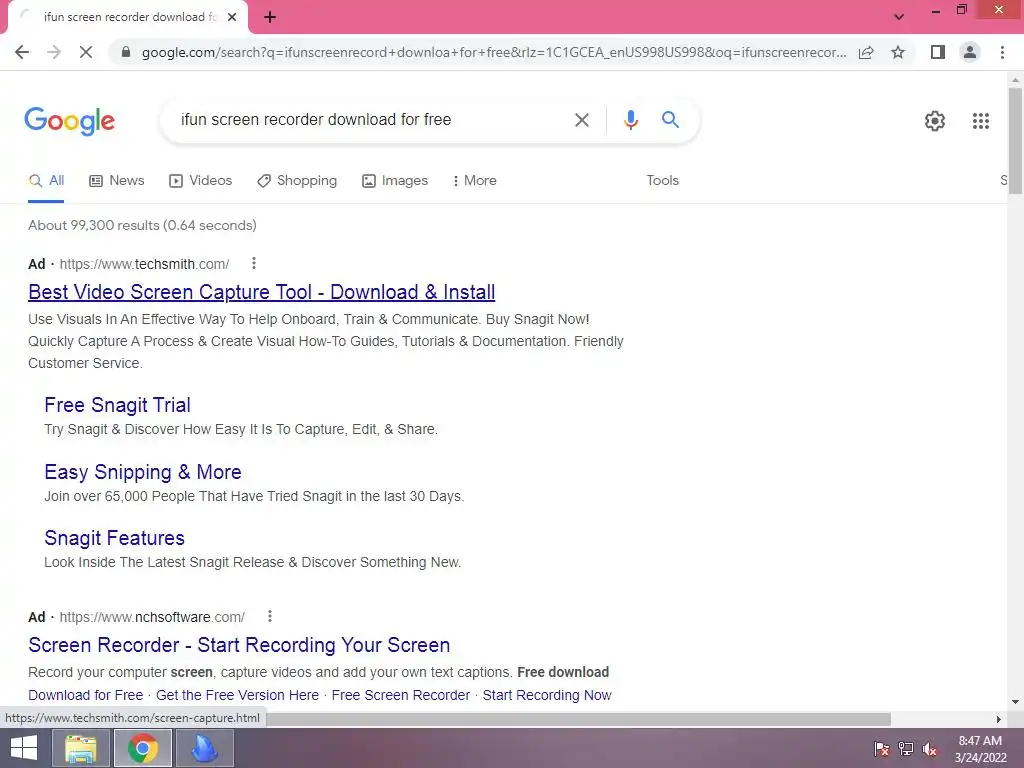
Task: Open a new browser tab
Action: (x=270, y=17)
